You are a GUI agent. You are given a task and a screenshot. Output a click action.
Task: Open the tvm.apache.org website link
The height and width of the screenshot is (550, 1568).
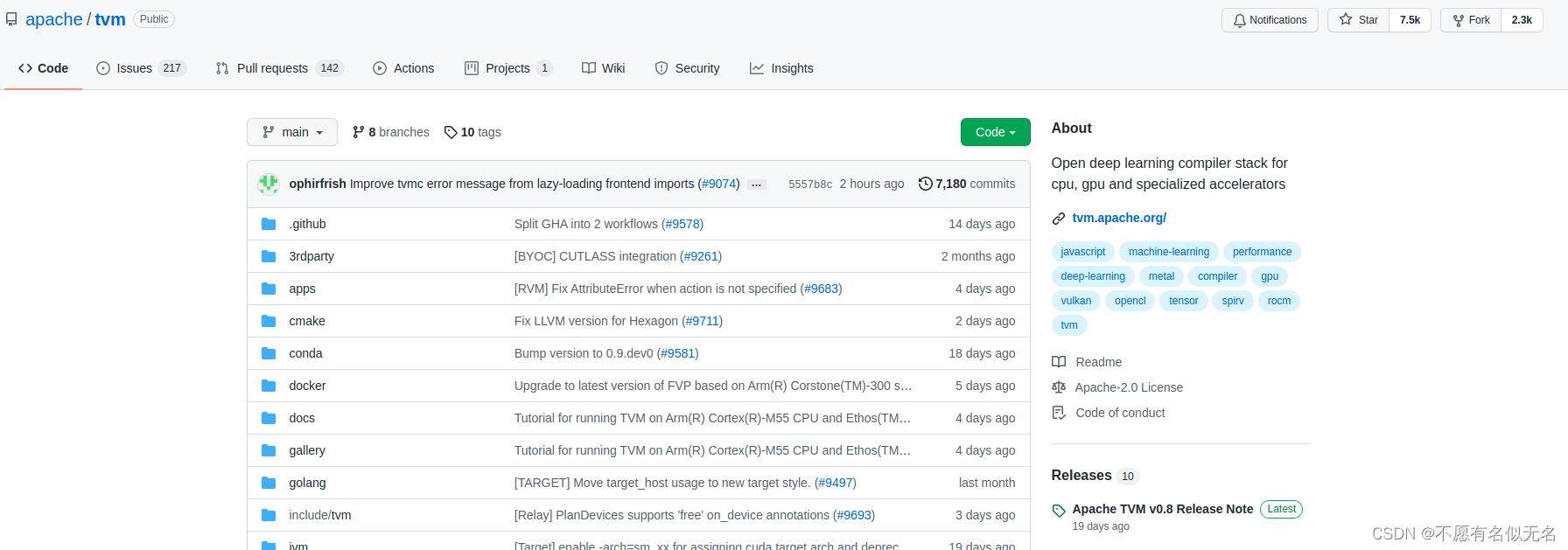(1119, 218)
